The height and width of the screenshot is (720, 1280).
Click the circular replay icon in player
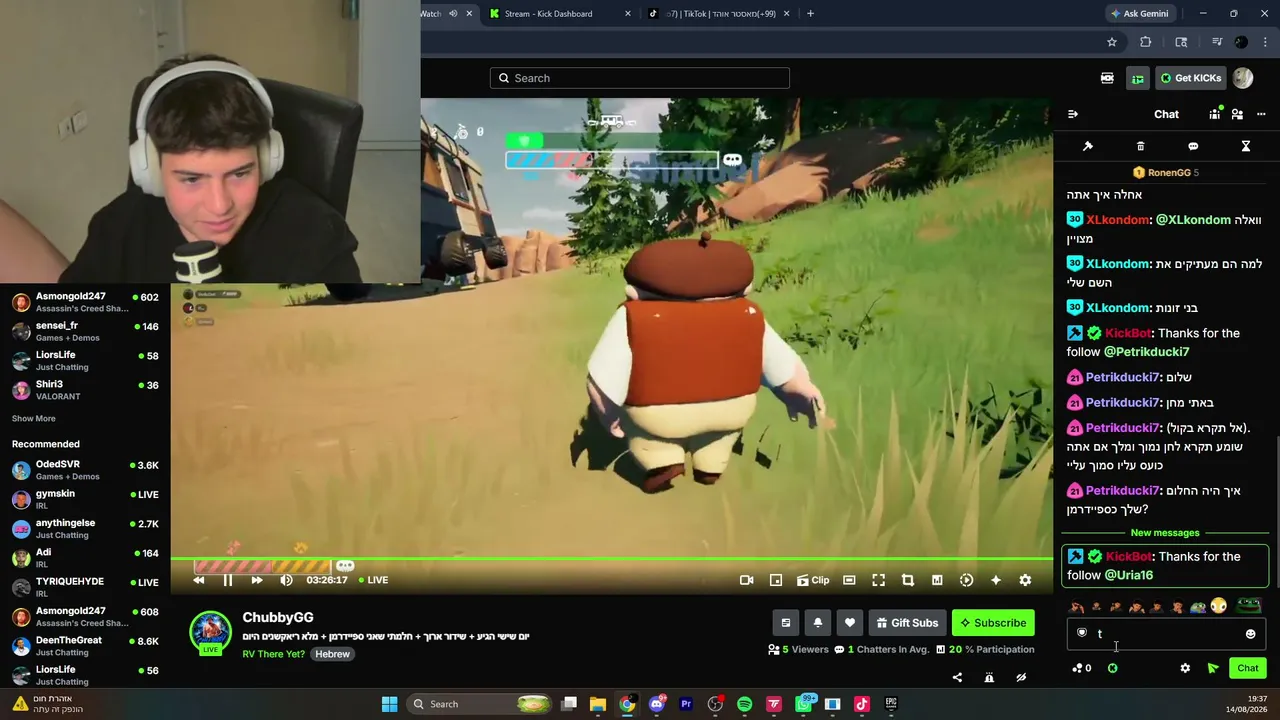(966, 580)
